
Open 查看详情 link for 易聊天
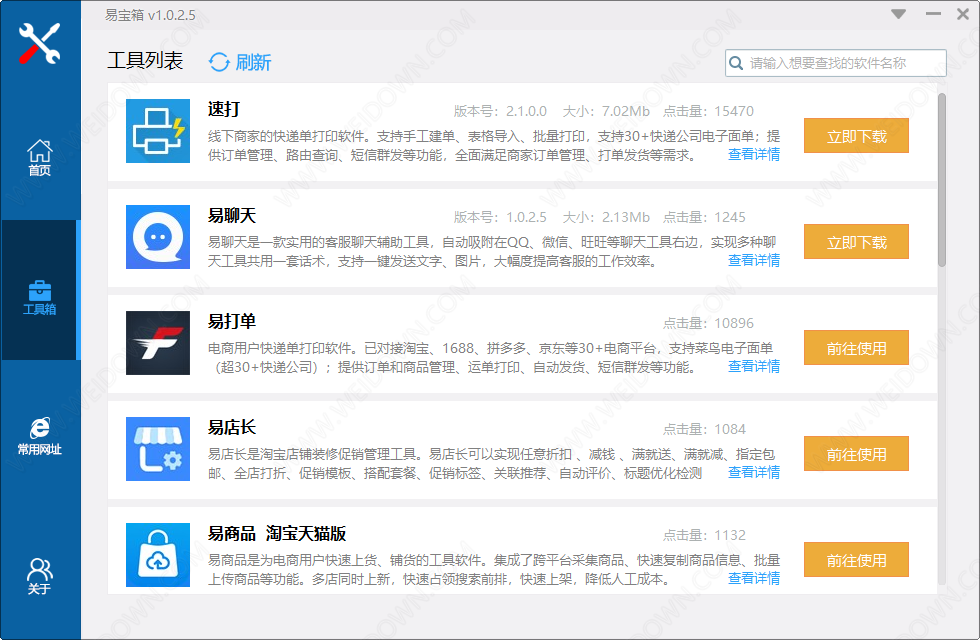click(754, 260)
